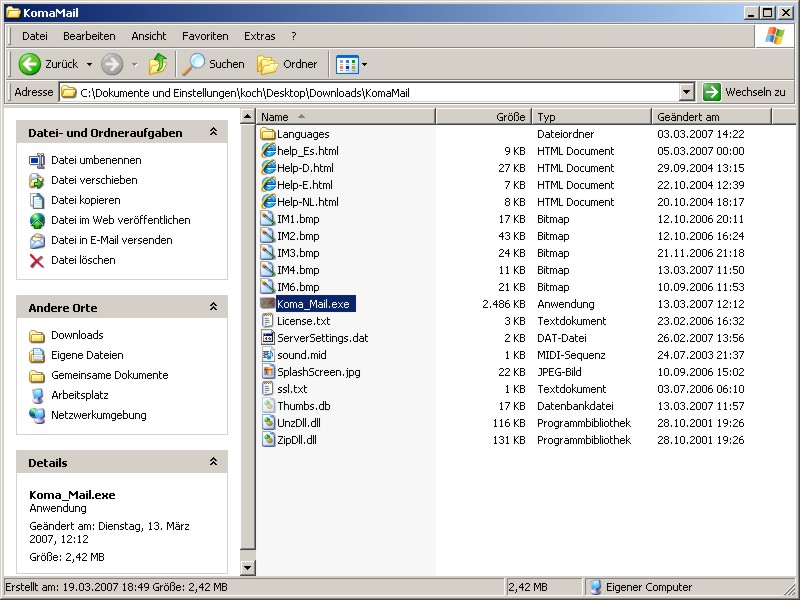Viewport: 800px width, 600px height.
Task: Select the Help-E.html file name
Action: [x=305, y=185]
